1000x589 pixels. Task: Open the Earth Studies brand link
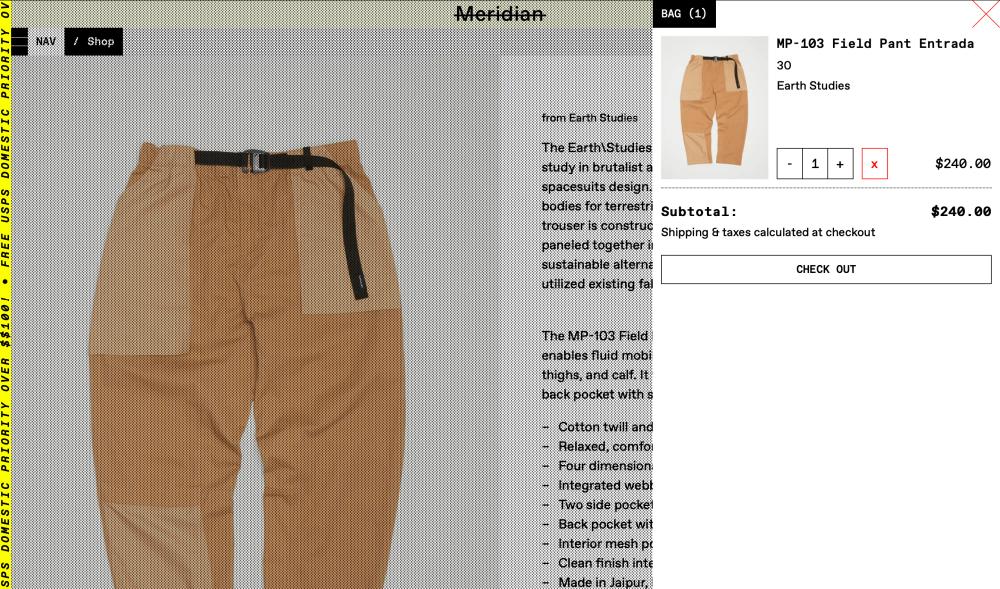click(x=603, y=118)
